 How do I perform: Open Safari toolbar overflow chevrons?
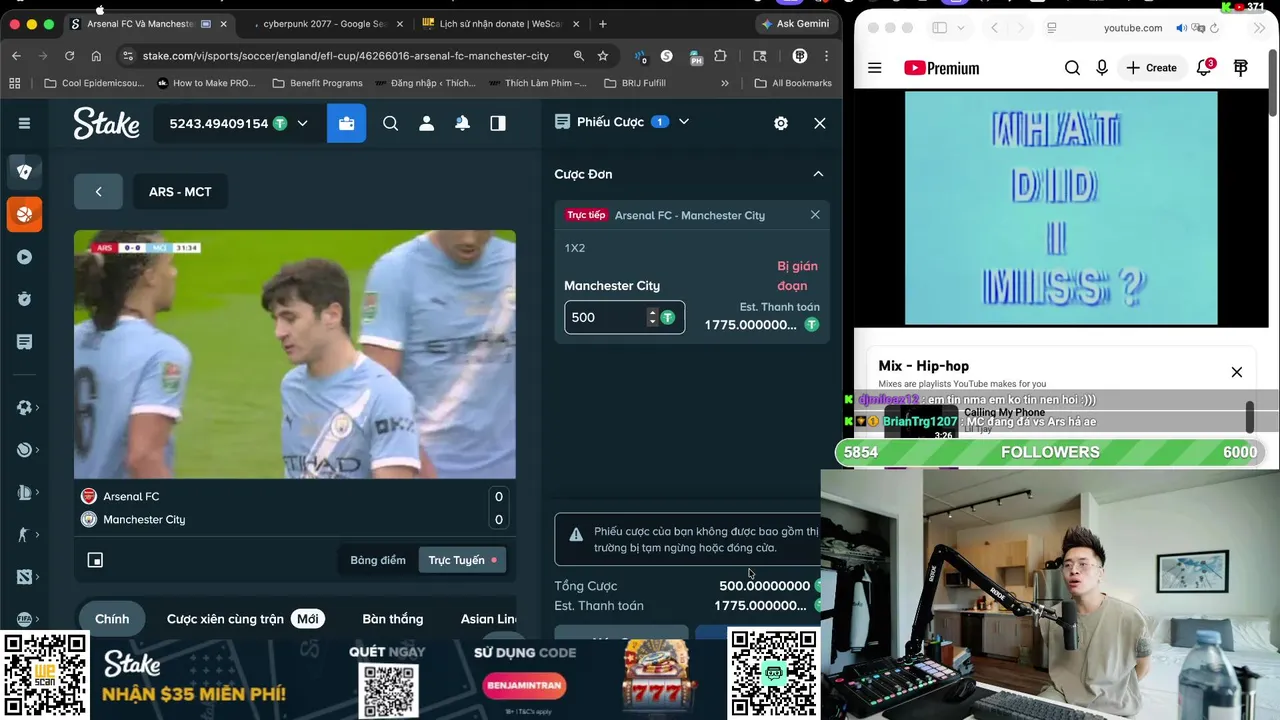coord(1260,28)
